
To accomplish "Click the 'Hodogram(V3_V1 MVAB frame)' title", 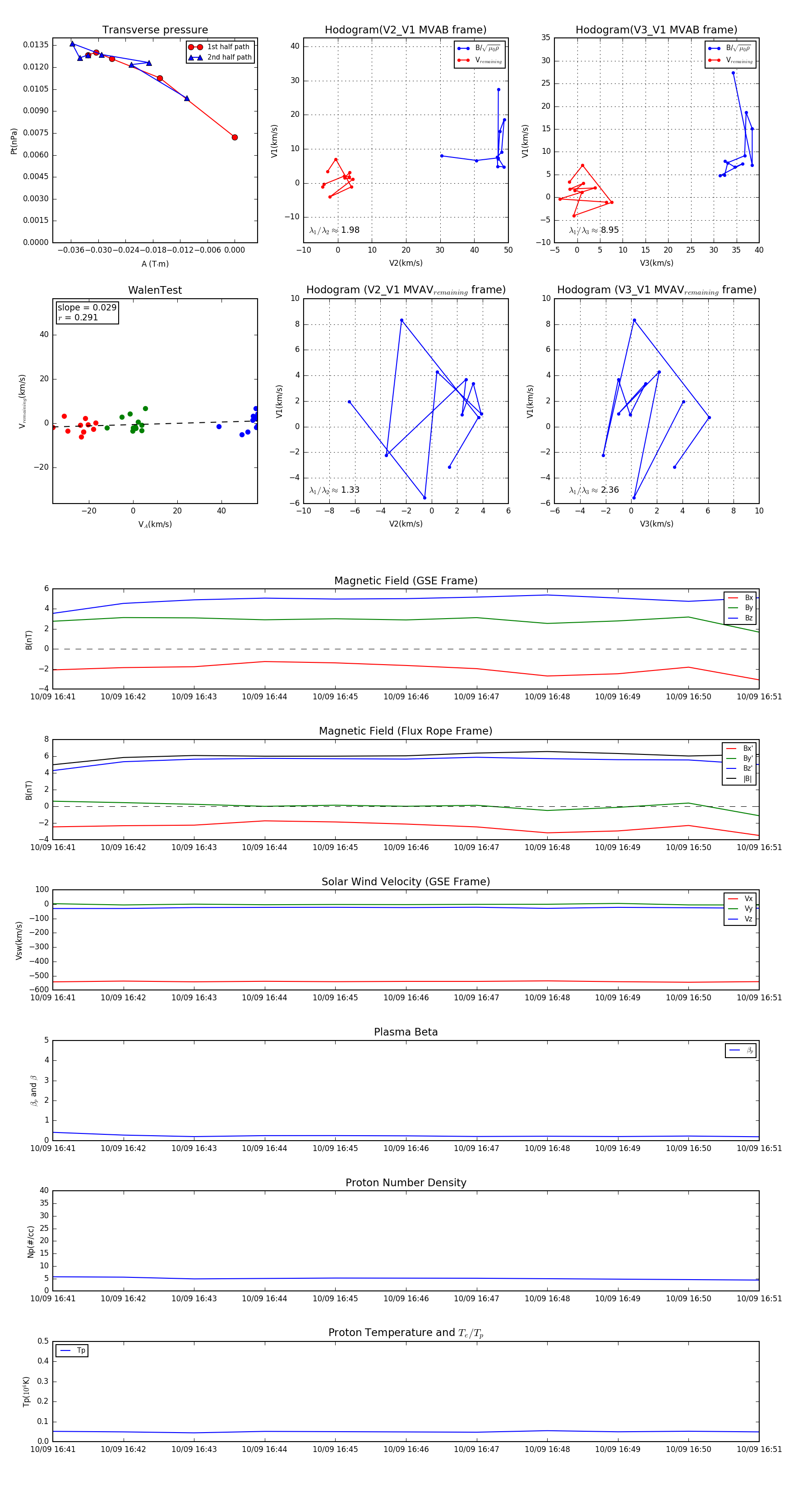I will coord(656,30).
